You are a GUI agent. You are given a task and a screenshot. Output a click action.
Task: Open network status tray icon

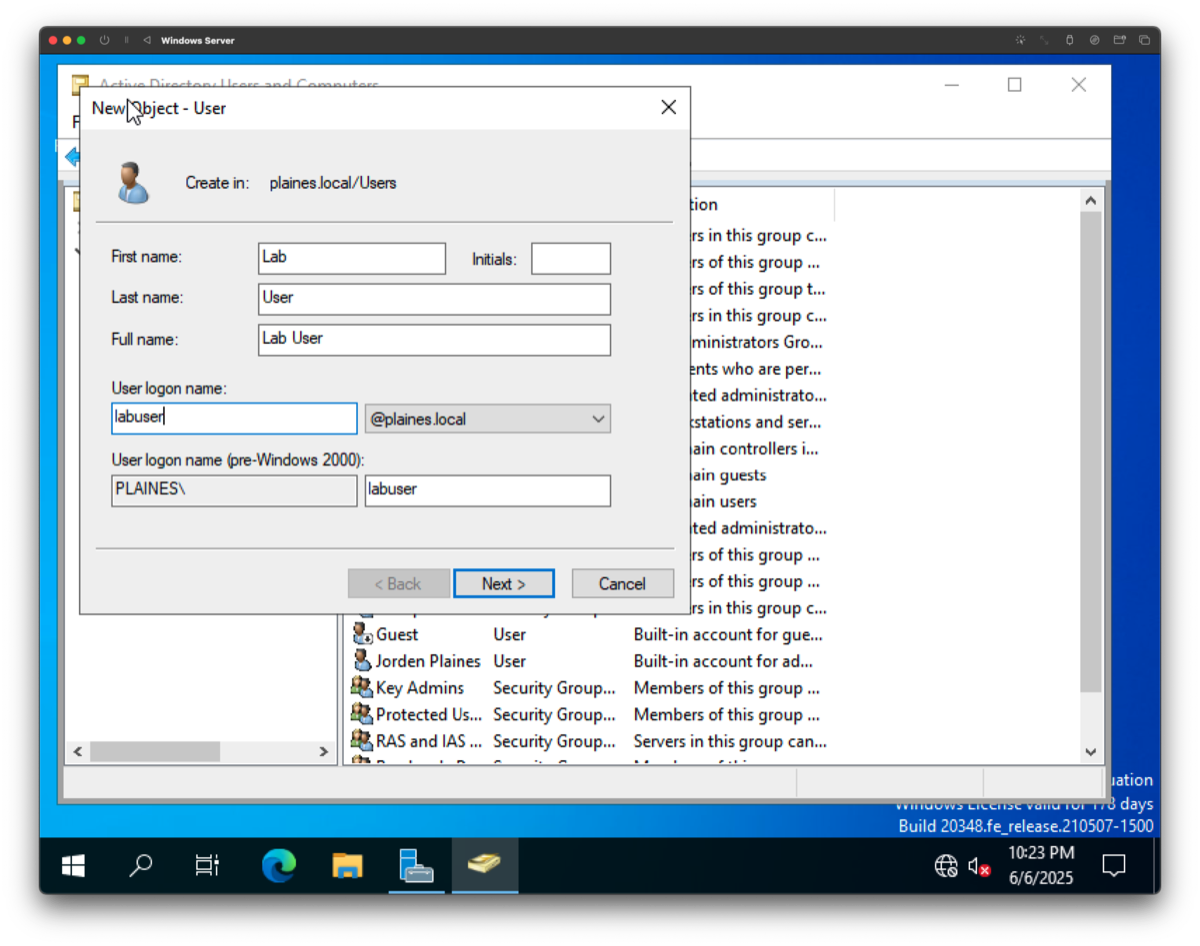coord(946,866)
